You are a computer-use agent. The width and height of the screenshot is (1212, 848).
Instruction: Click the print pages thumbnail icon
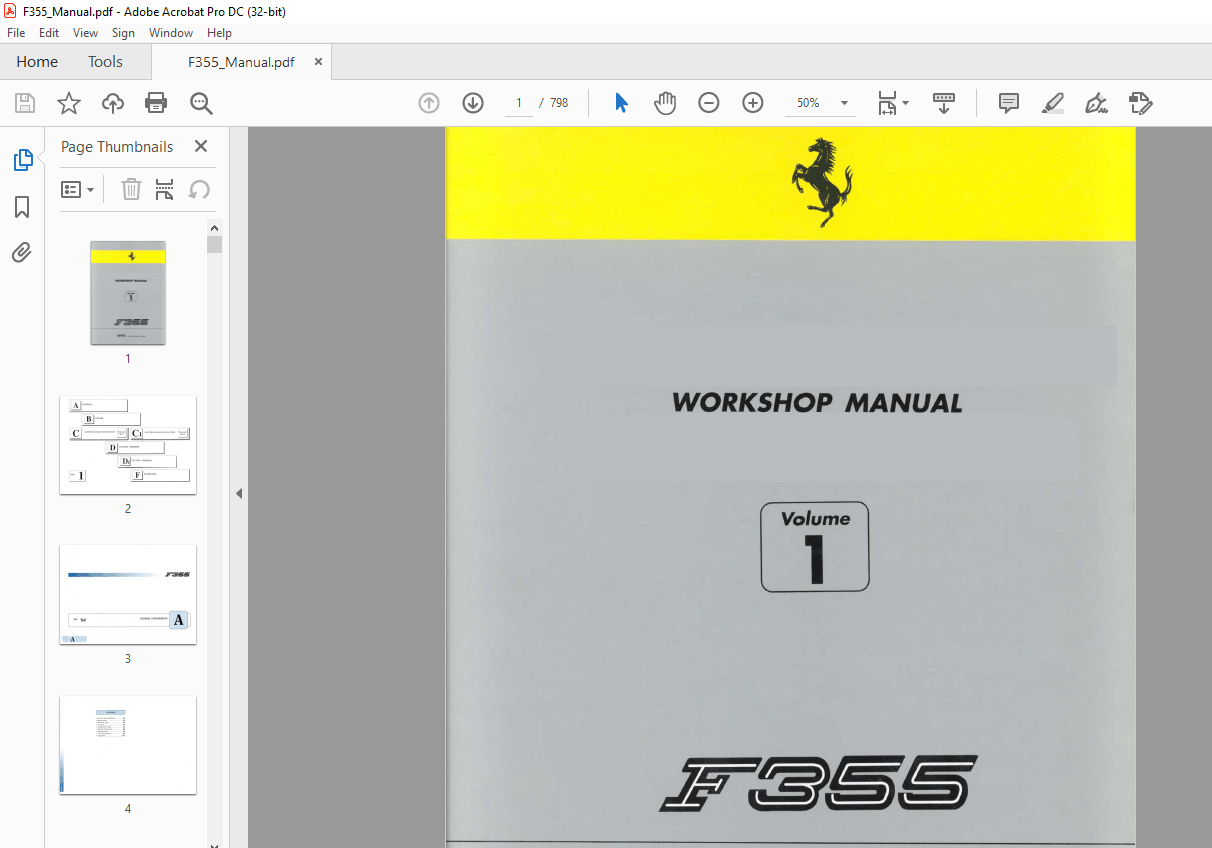click(165, 189)
